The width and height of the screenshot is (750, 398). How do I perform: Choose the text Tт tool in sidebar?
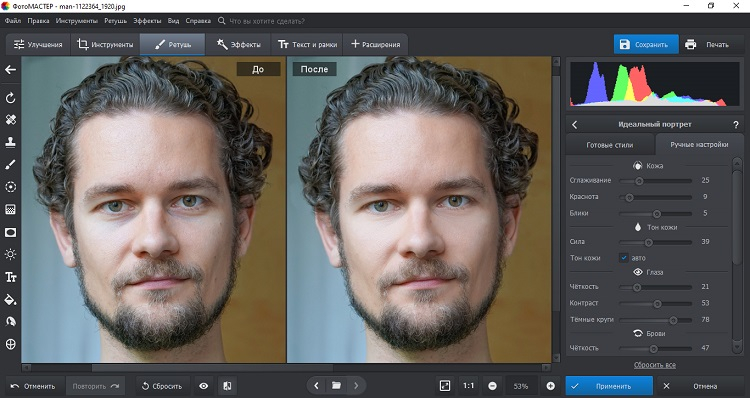click(11, 277)
